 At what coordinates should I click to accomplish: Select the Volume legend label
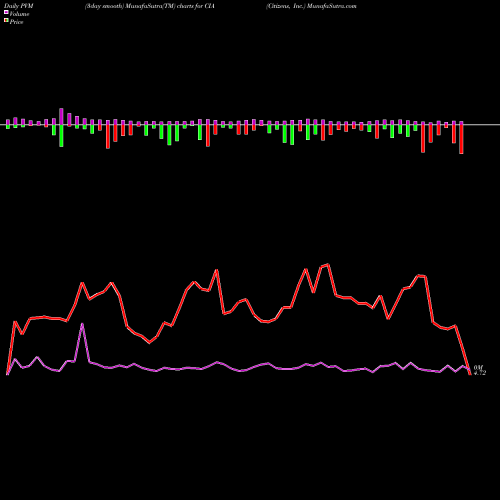19,14
